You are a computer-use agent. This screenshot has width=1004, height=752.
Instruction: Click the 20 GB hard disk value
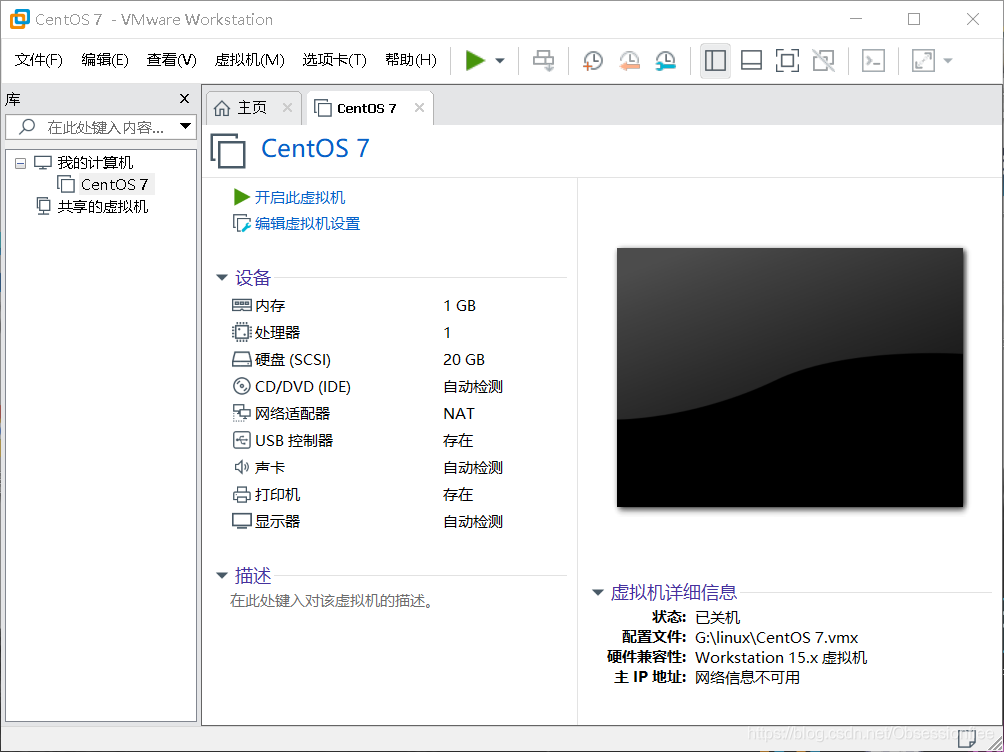464,359
